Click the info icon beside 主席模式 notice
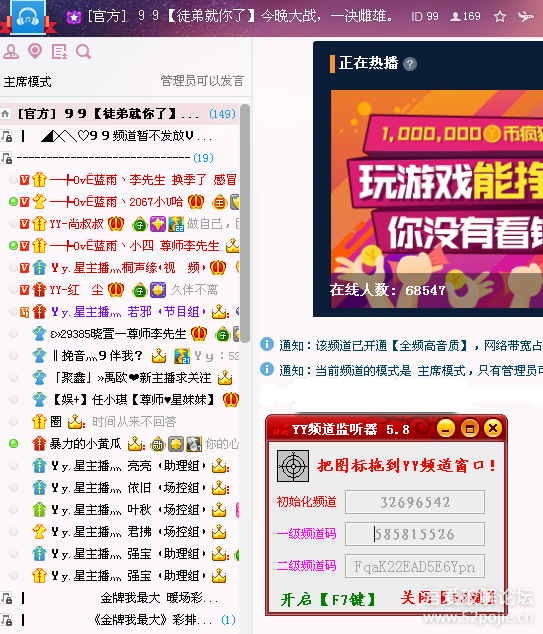The height and width of the screenshot is (634, 543). pos(267,369)
